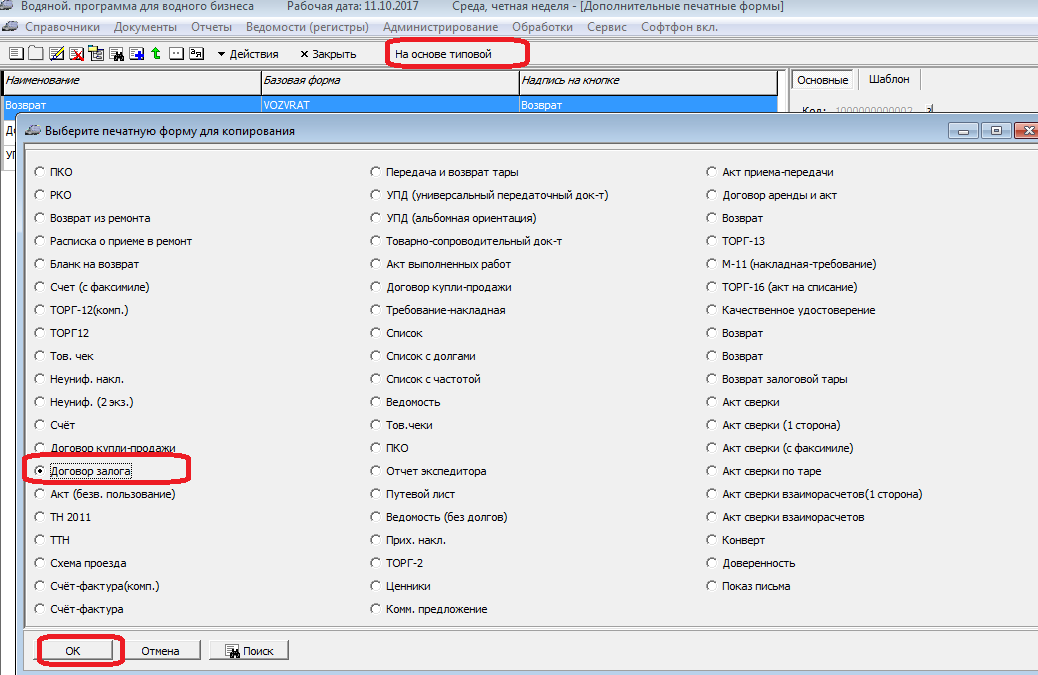Click the hierarchy tree icon in toolbar
Image resolution: width=1038 pixels, height=675 pixels.
[x=96, y=53]
